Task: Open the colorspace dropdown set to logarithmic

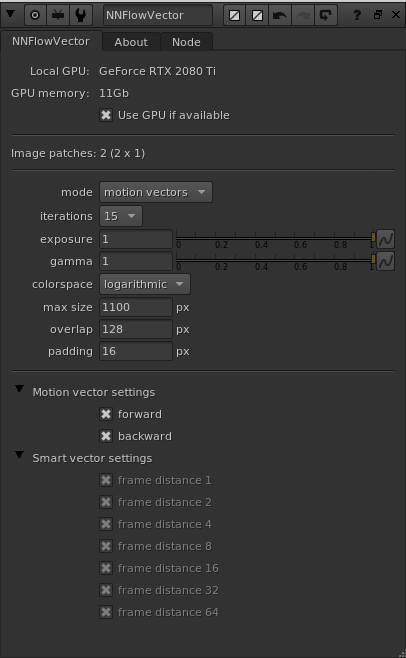Action: (x=145, y=284)
